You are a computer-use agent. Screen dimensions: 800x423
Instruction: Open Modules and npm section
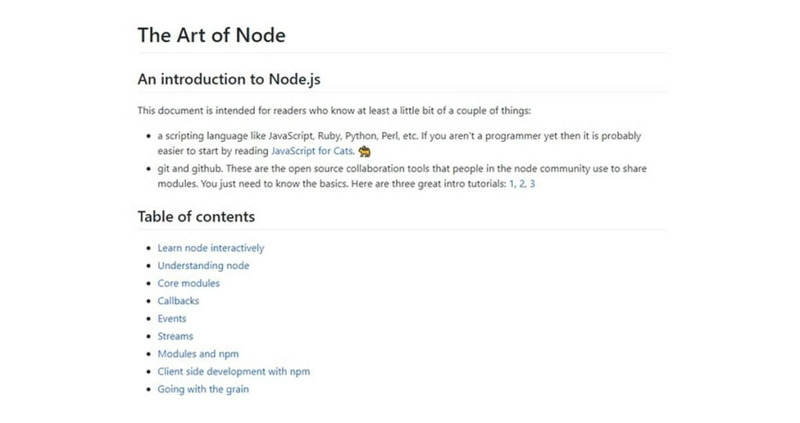click(198, 354)
